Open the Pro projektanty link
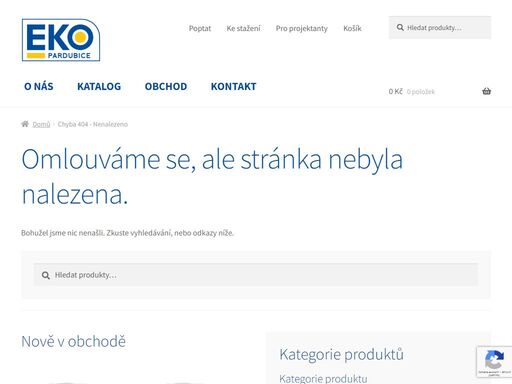This screenshot has height=384, width=512. click(302, 28)
